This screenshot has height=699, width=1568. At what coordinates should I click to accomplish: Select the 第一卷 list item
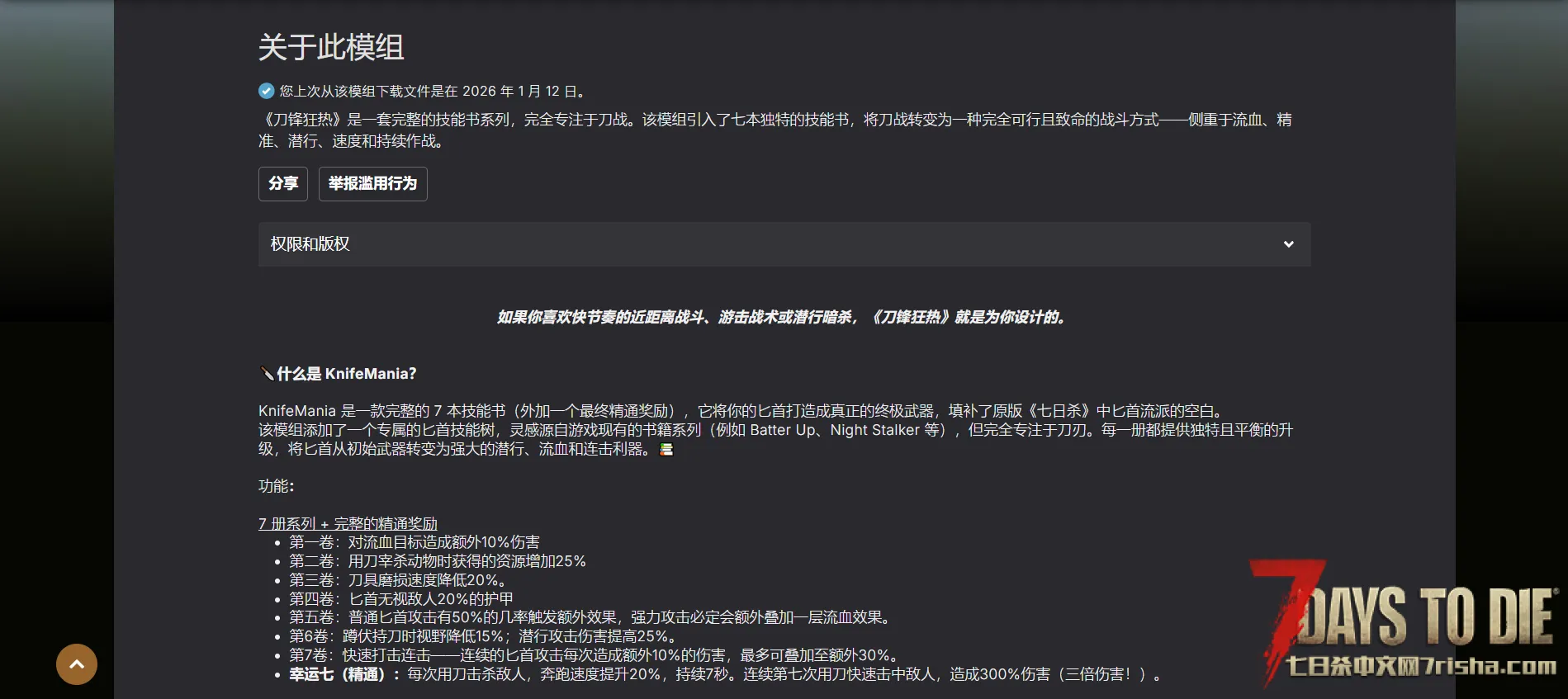coord(414,542)
